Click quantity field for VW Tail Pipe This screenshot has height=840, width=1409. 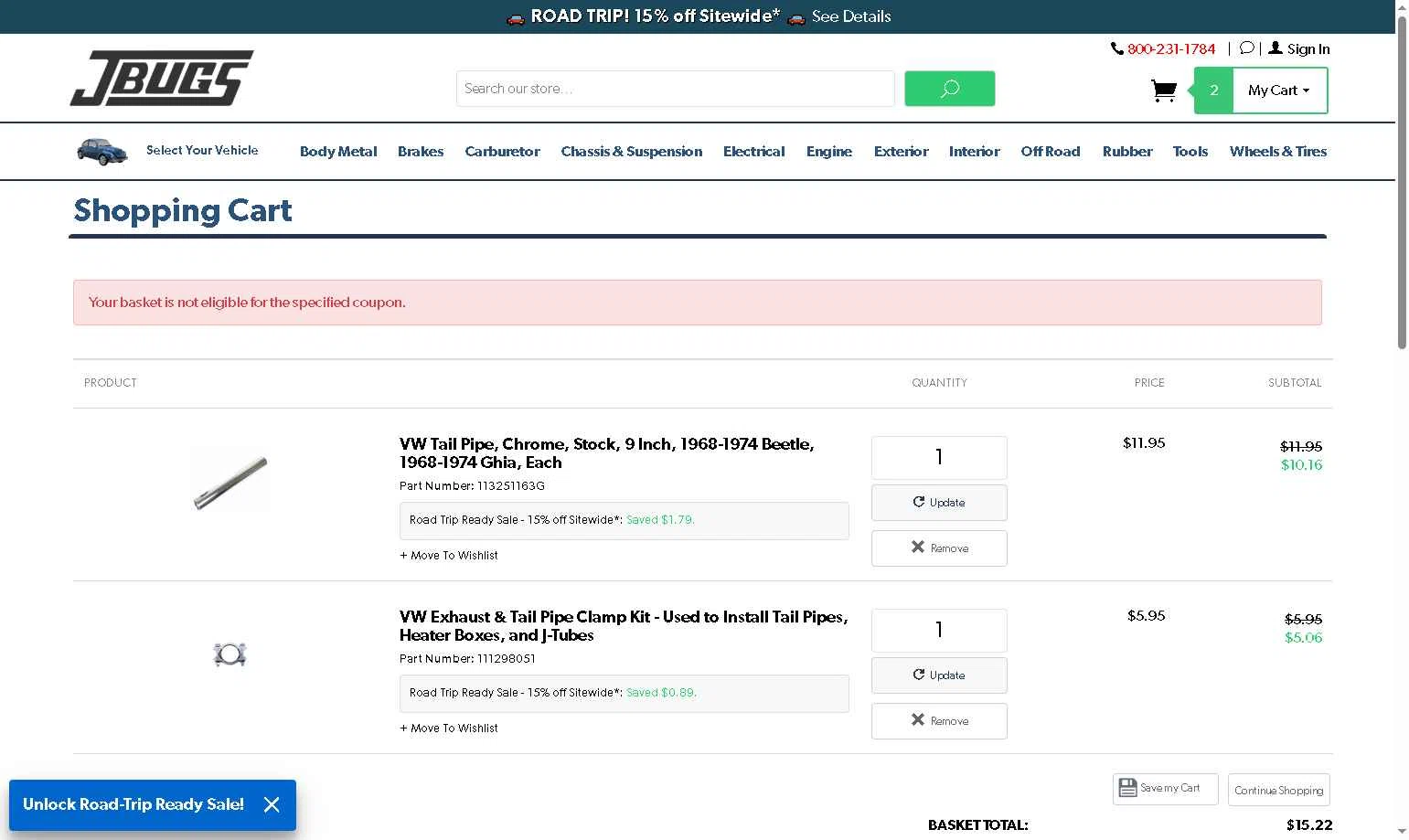939,458
